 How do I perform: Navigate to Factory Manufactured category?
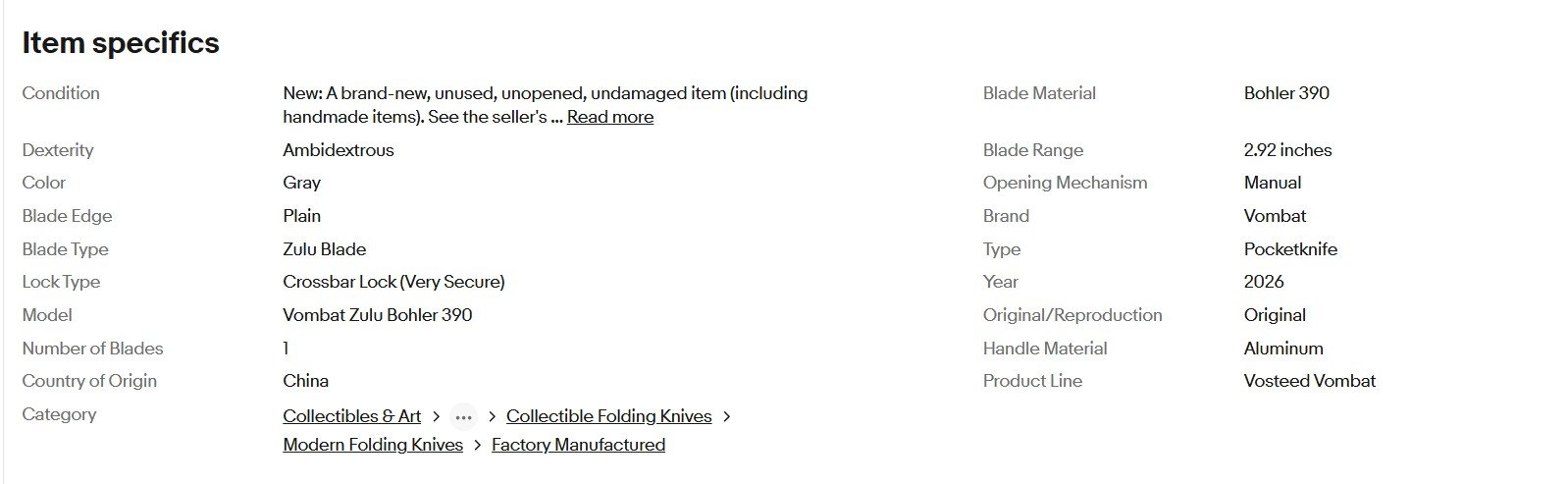[x=578, y=445]
